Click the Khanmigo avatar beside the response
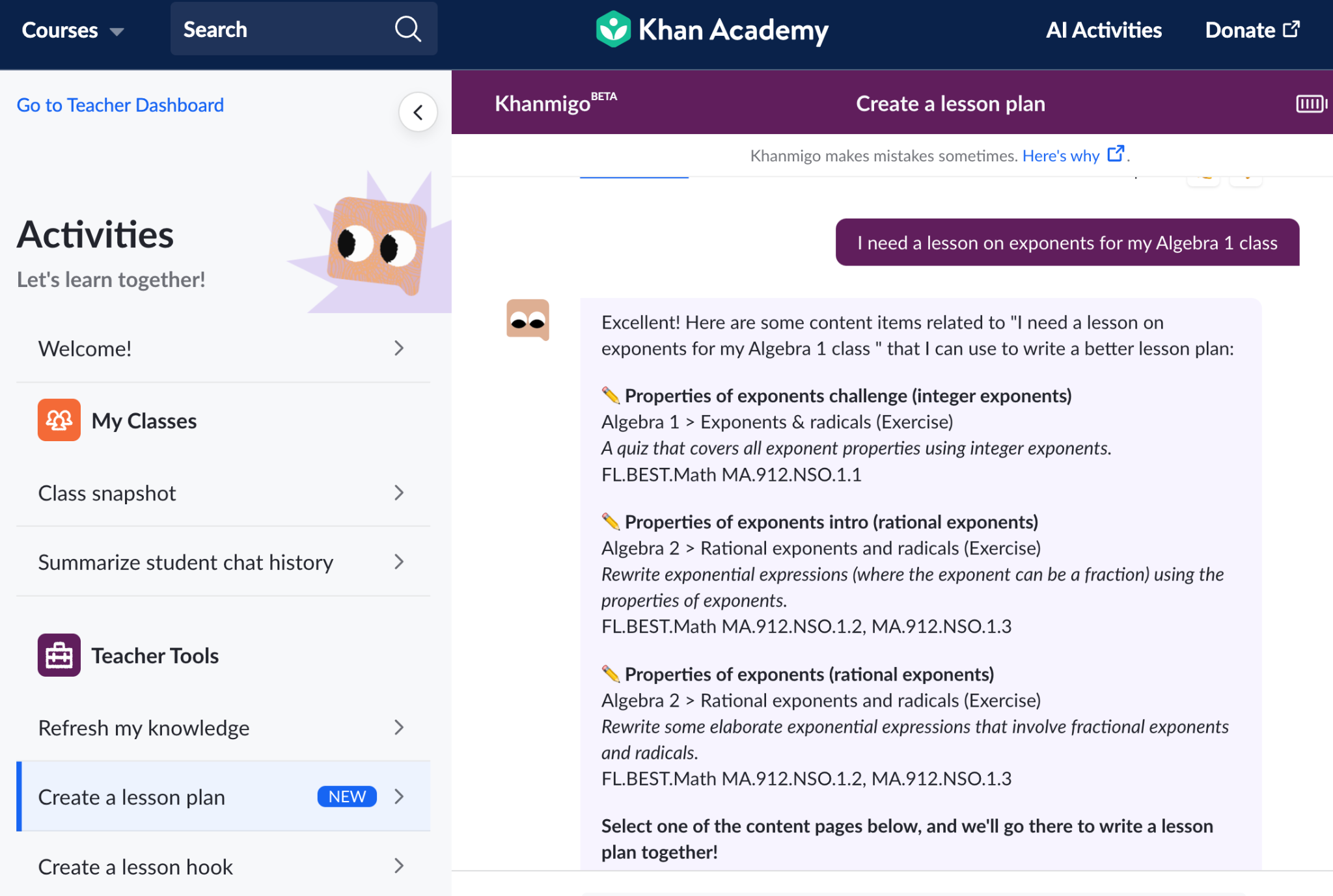 [x=528, y=319]
